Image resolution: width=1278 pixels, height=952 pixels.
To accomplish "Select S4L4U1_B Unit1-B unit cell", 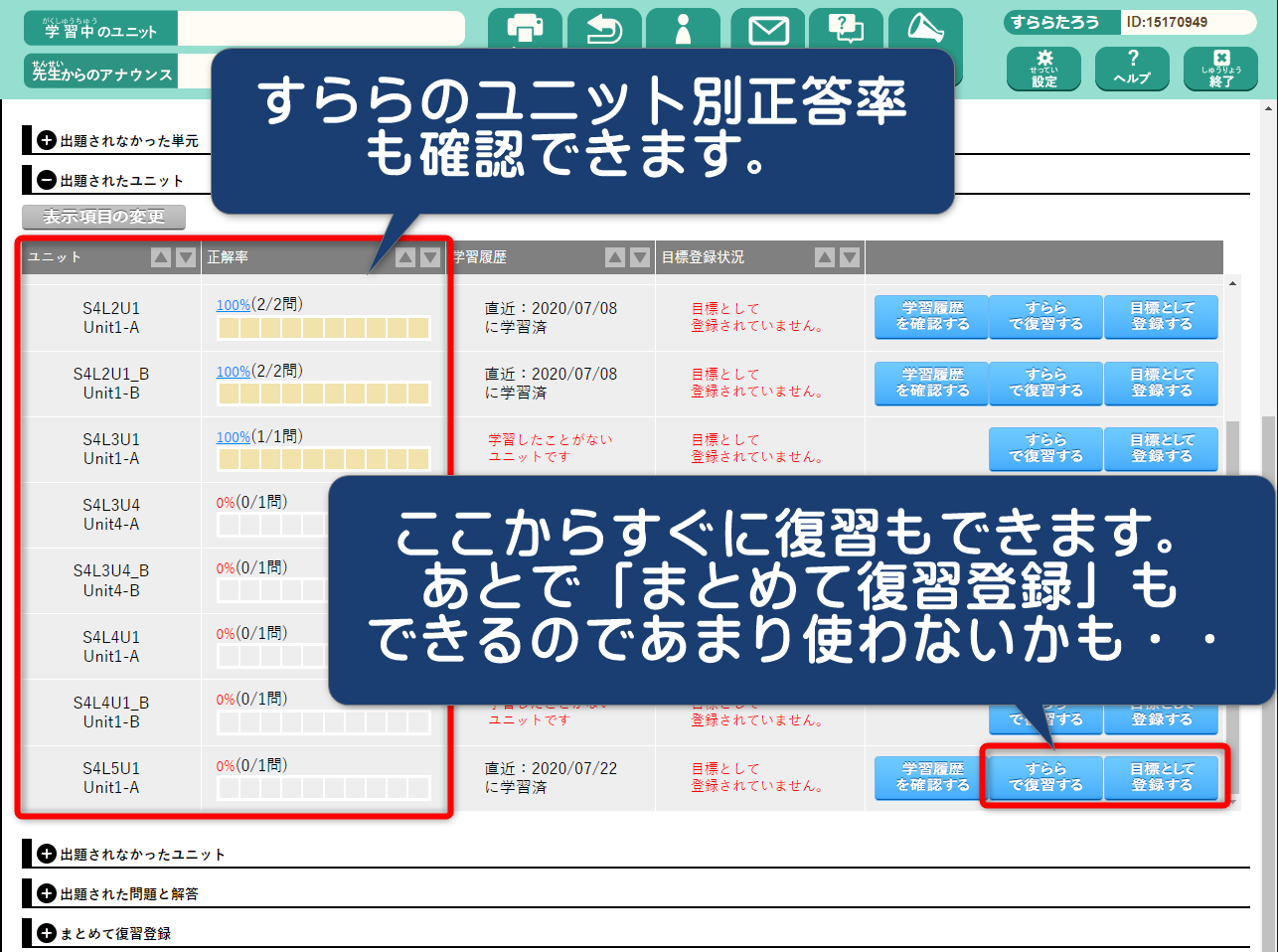I will 111,713.
